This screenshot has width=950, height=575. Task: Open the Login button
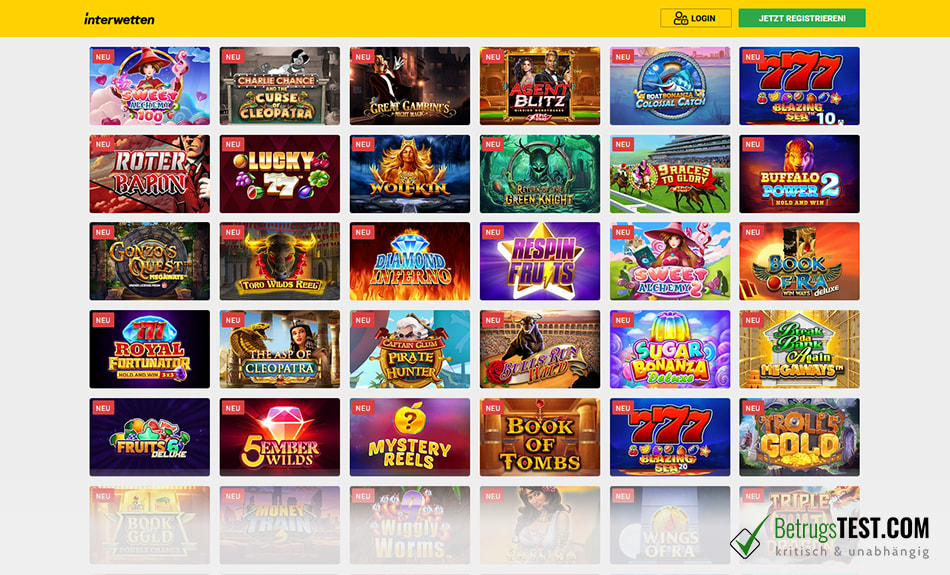(696, 18)
